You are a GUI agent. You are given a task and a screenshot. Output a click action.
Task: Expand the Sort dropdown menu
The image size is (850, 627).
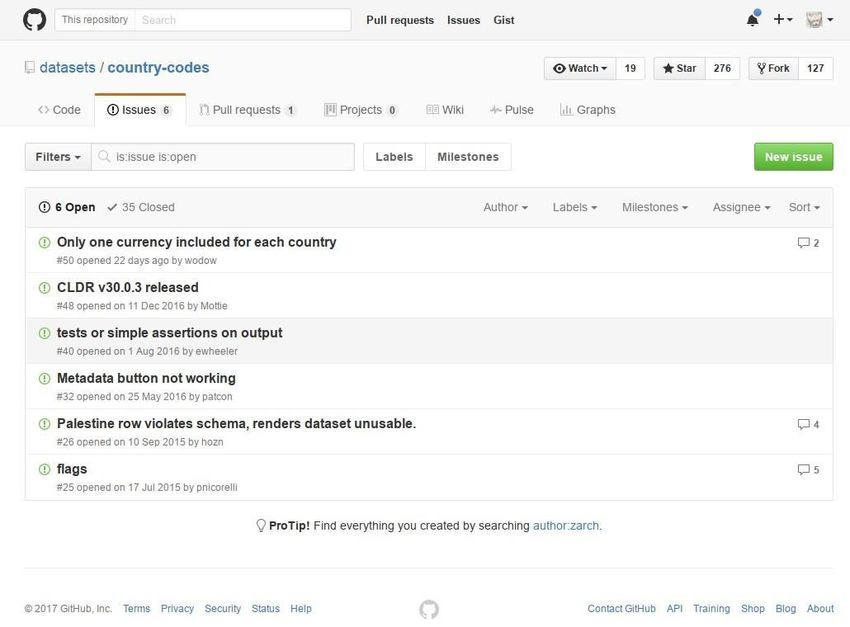click(x=804, y=208)
